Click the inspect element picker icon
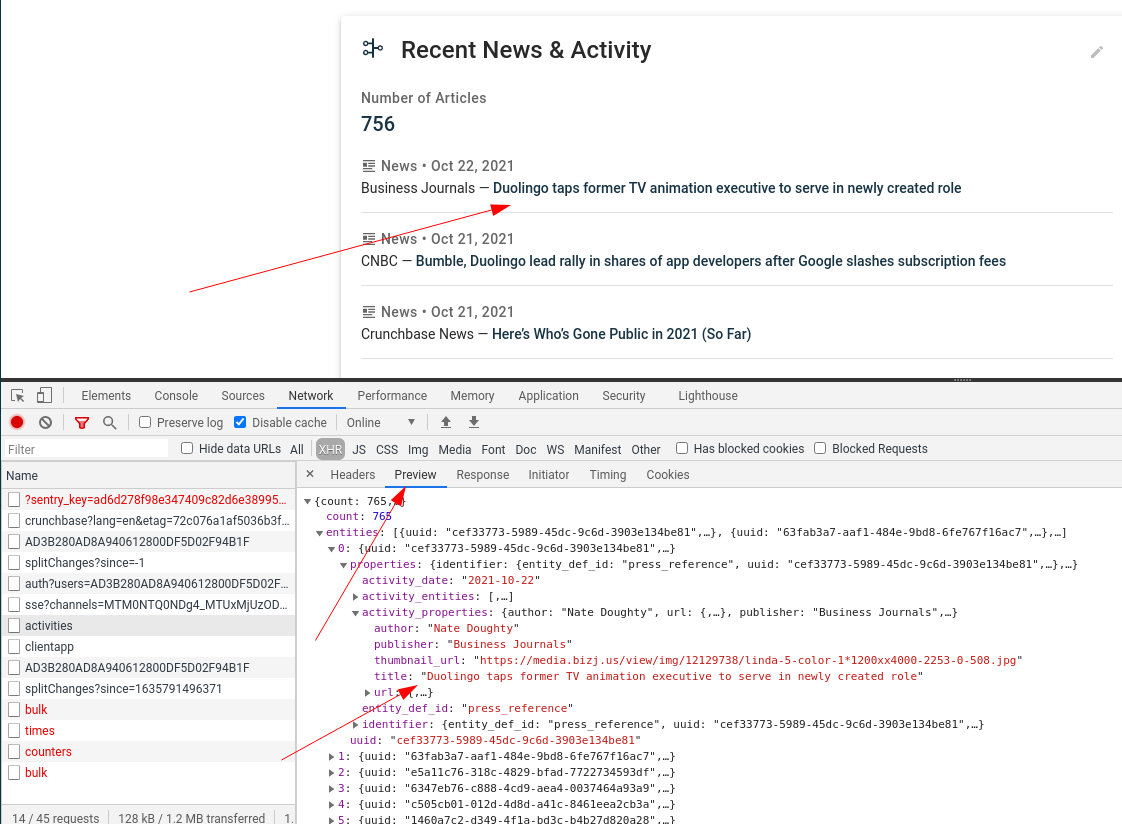 [x=18, y=396]
